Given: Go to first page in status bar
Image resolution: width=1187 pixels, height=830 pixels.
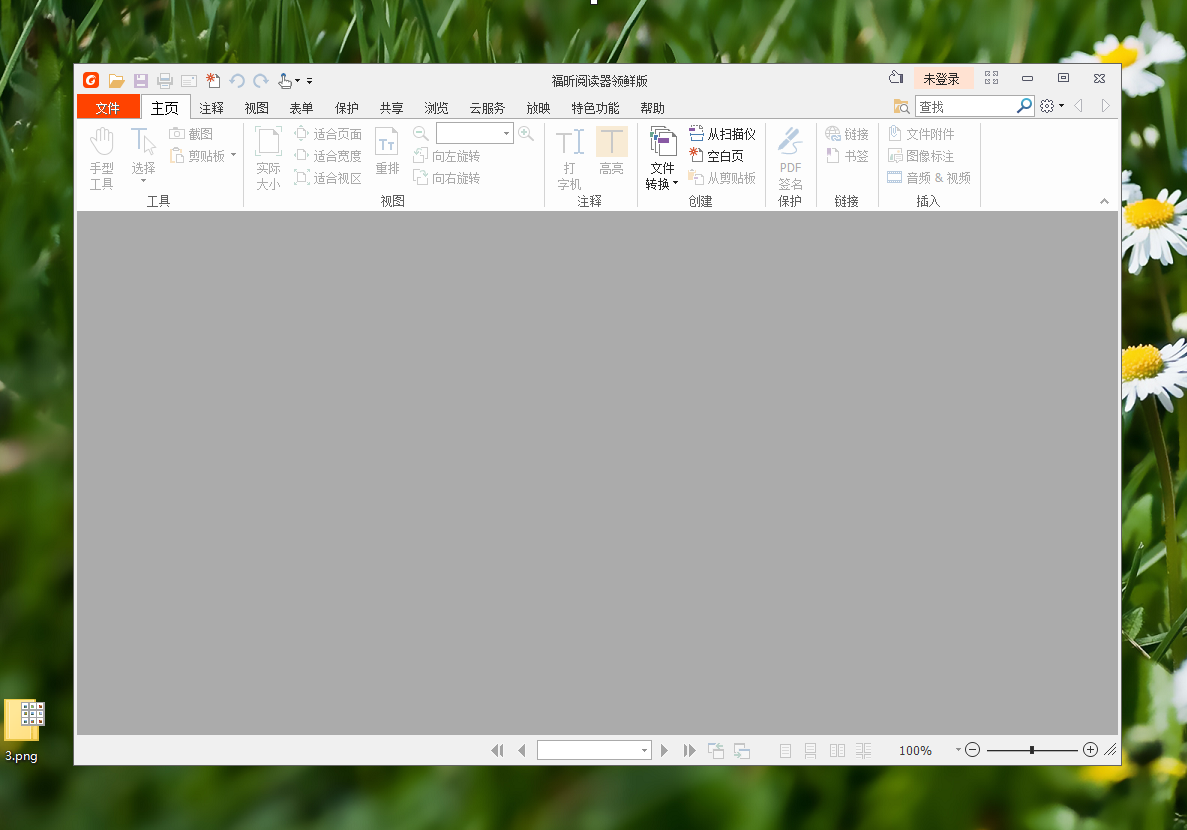Looking at the screenshot, I should pos(497,750).
